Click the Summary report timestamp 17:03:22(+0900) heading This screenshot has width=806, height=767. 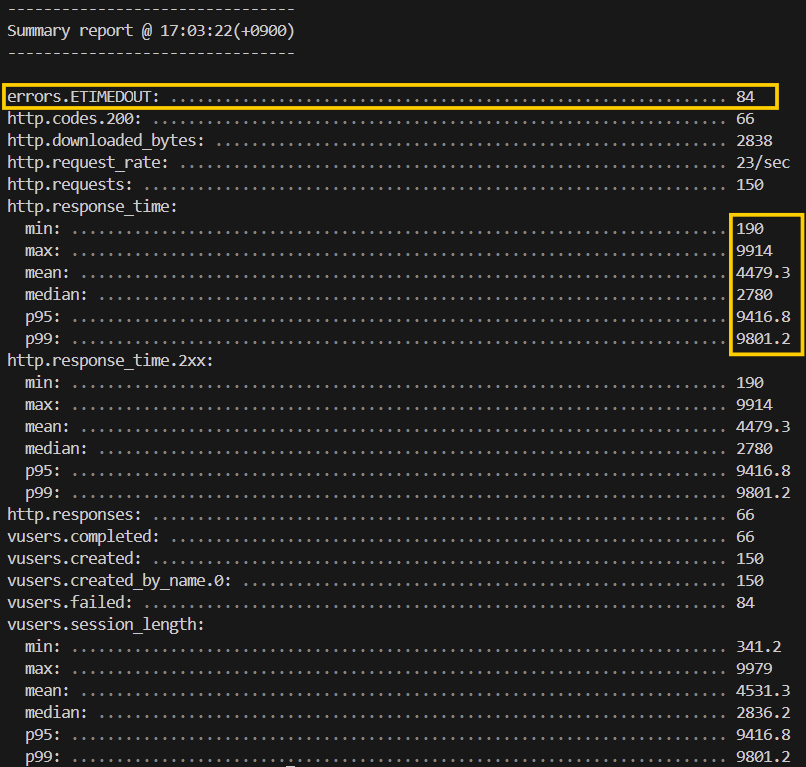click(151, 31)
